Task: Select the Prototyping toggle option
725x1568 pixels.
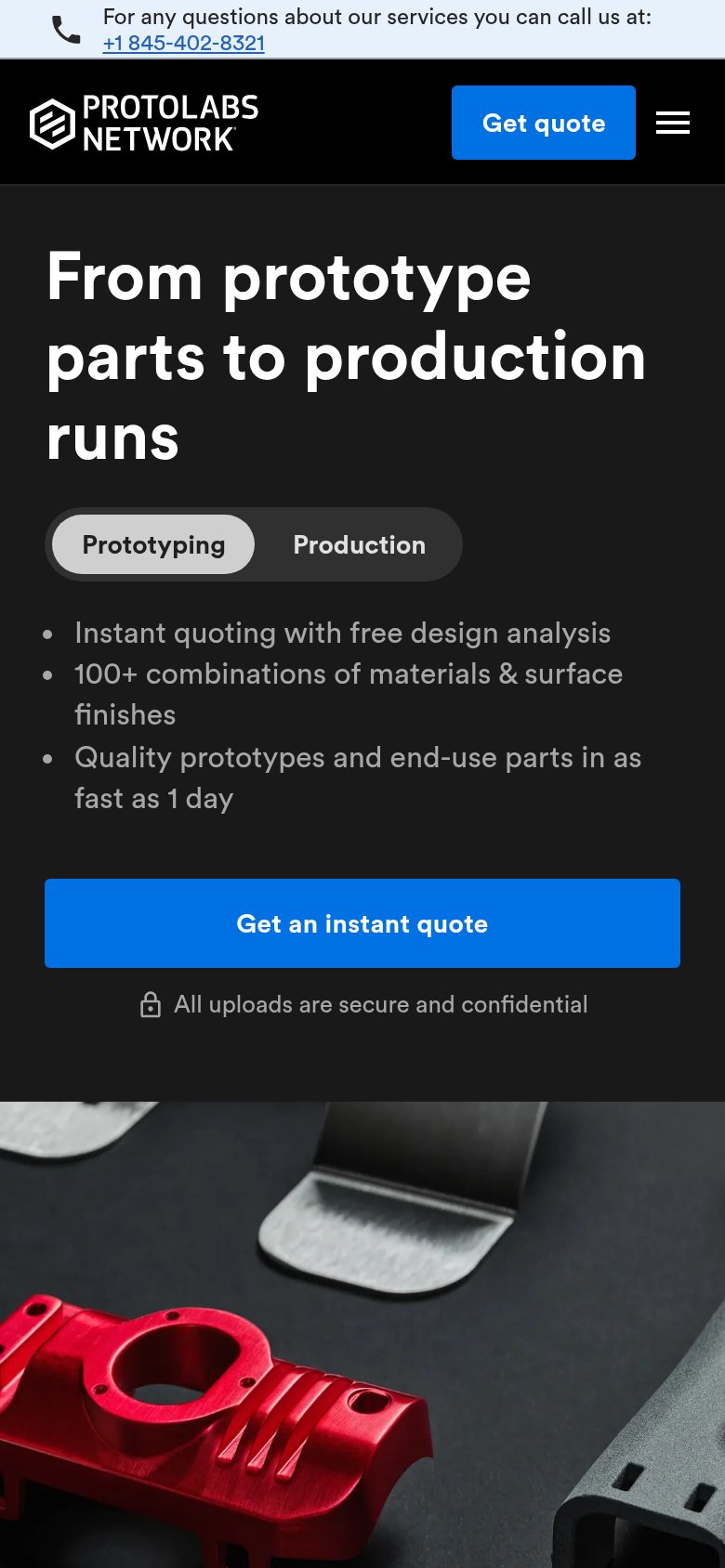Action: click(x=153, y=544)
